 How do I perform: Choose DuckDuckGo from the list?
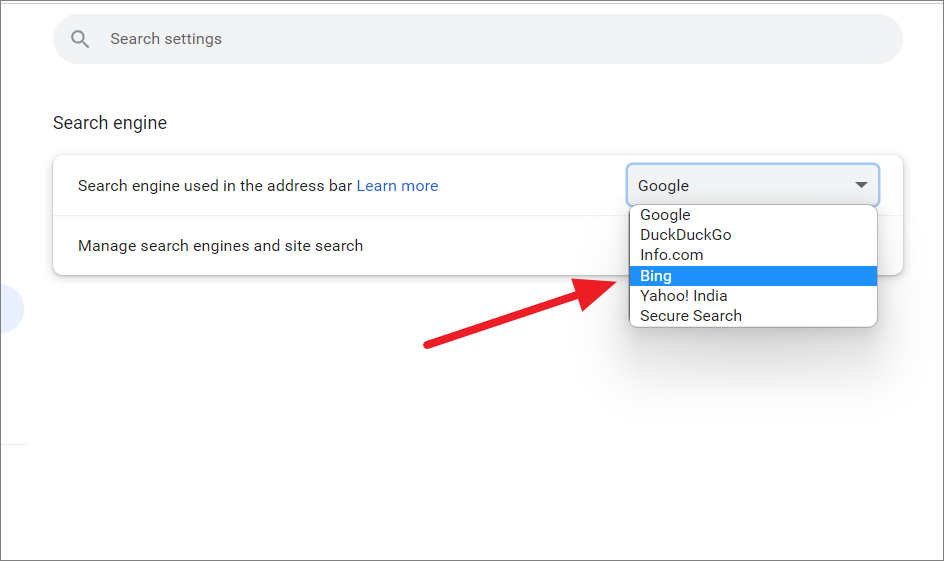pos(753,235)
